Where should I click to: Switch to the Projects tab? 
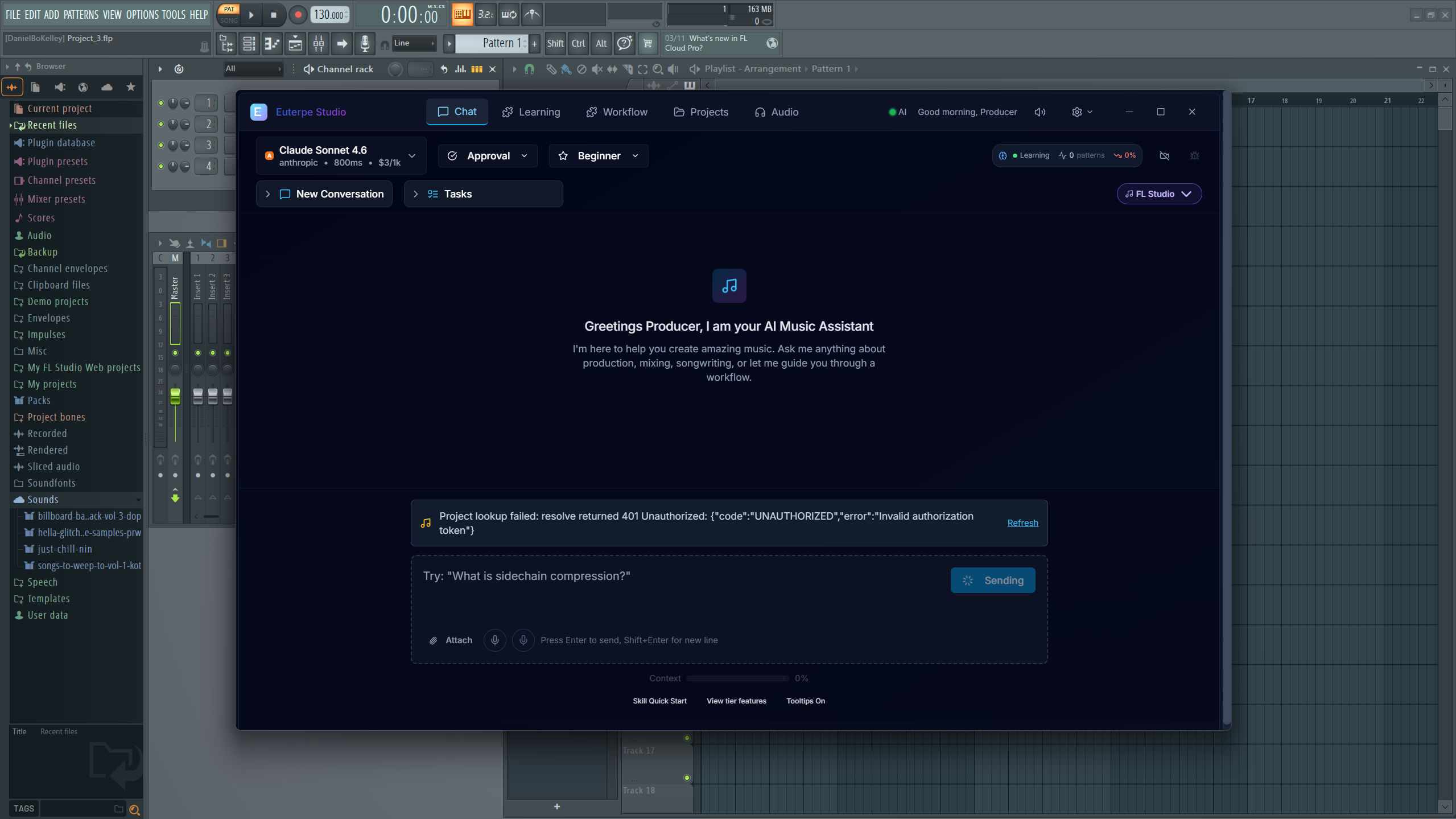[701, 112]
